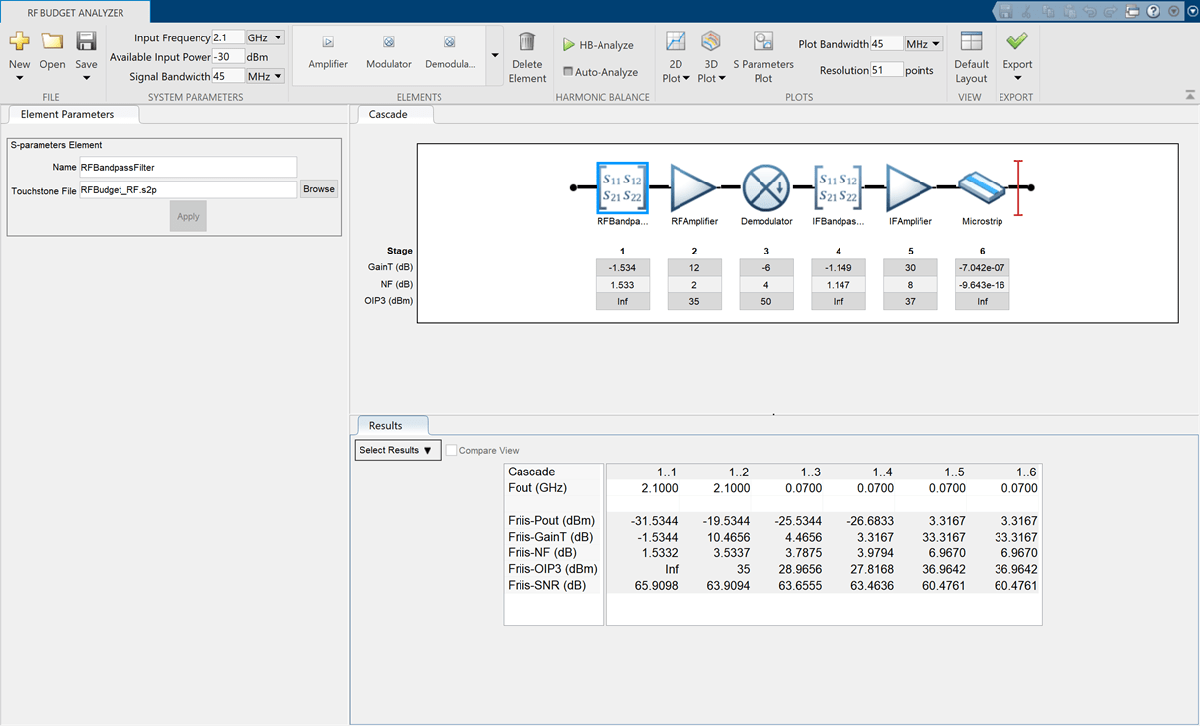Switch to the Results tab

(x=386, y=426)
